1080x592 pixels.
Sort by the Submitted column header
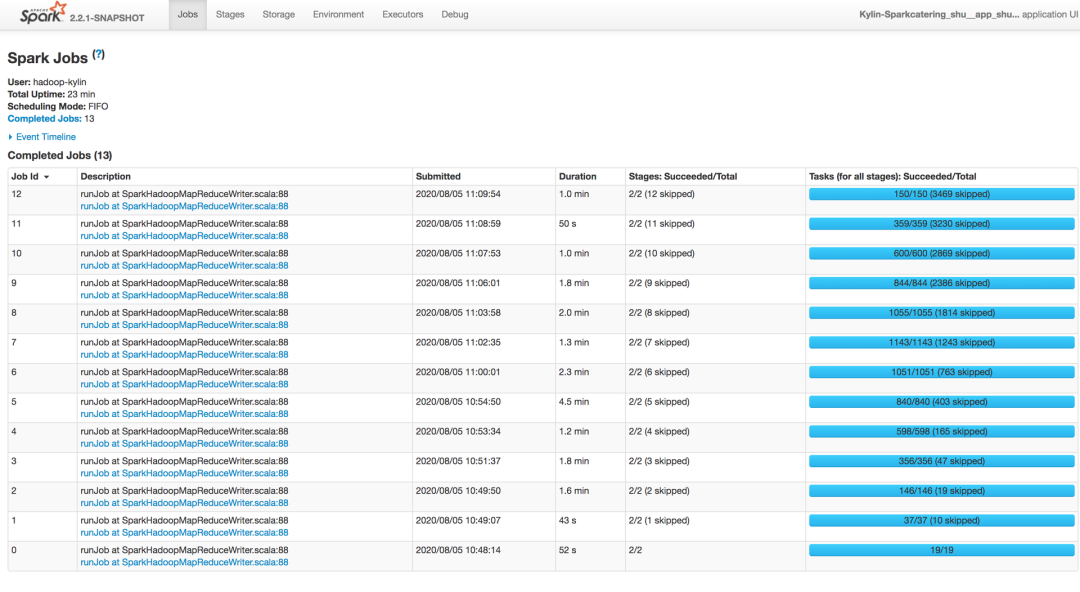pyautogui.click(x=438, y=177)
